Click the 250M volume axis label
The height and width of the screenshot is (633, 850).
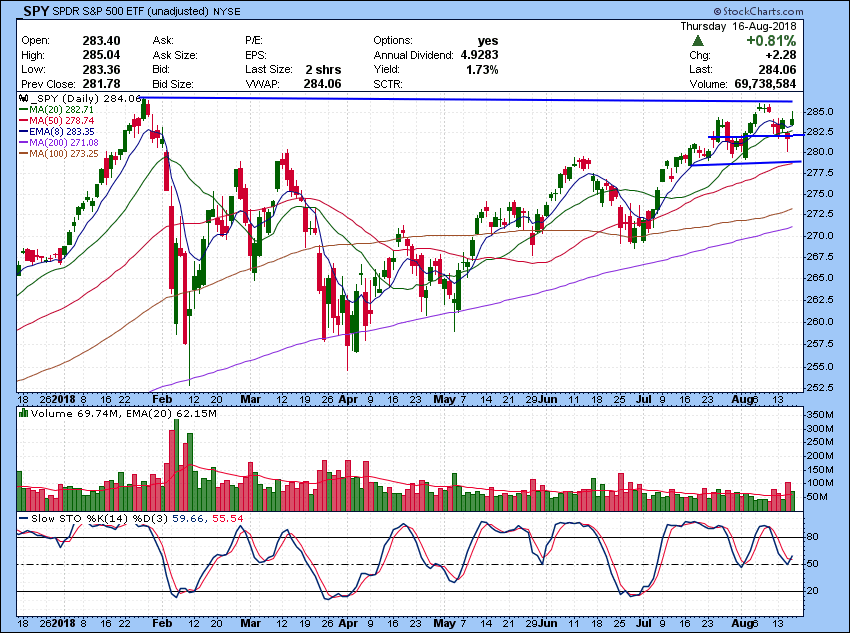click(820, 442)
